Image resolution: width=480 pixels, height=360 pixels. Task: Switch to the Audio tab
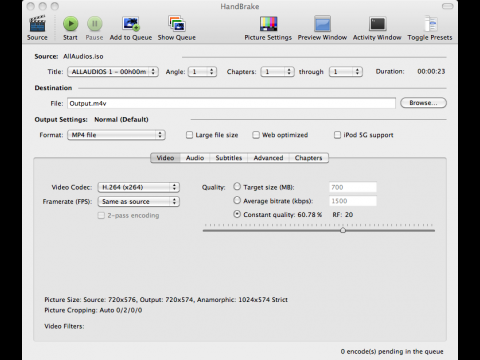[195, 158]
